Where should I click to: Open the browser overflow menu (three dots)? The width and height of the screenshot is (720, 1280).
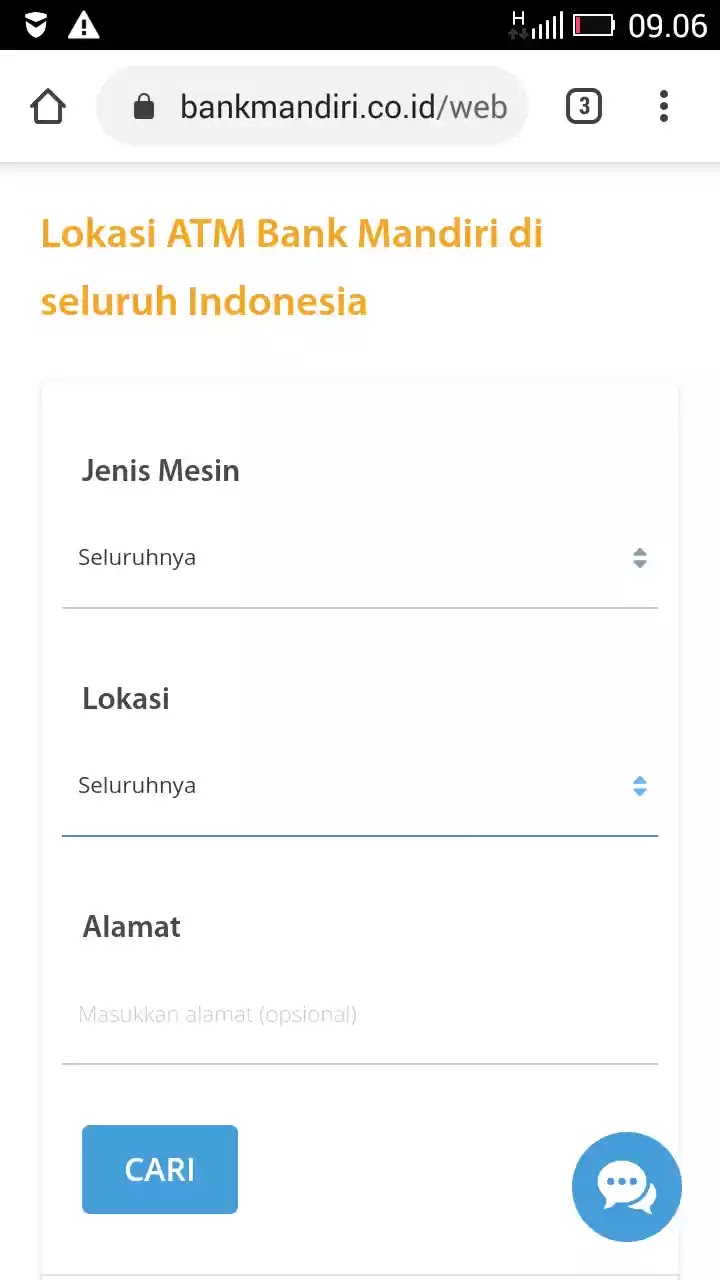pos(664,106)
